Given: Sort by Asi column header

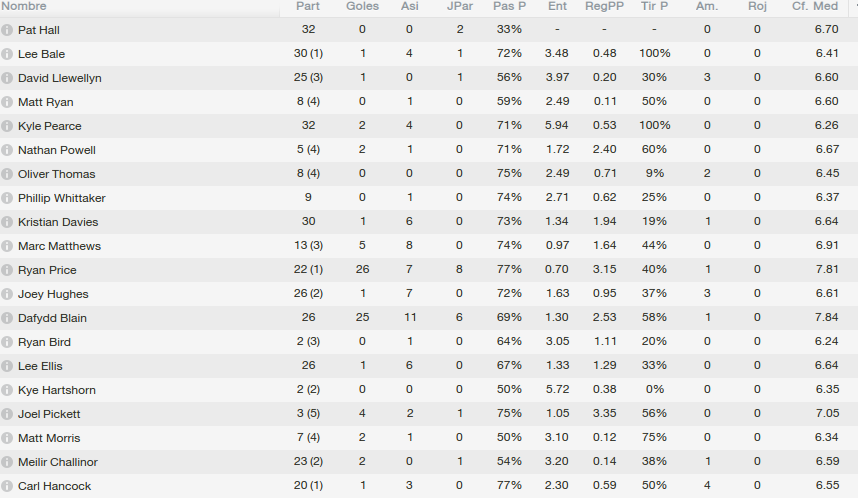Looking at the screenshot, I should pos(409,6).
